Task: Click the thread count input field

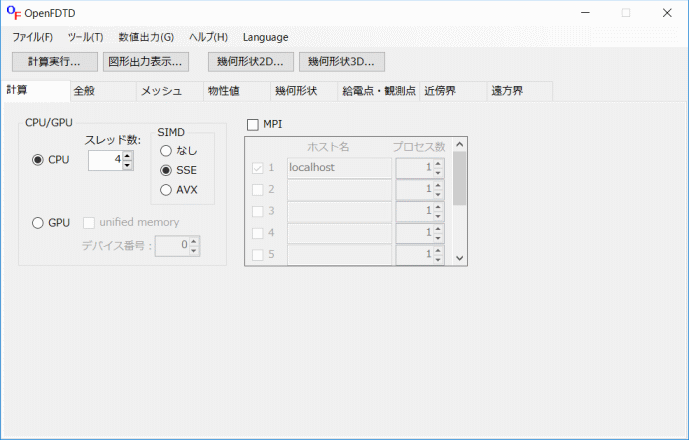Action: 105,160
